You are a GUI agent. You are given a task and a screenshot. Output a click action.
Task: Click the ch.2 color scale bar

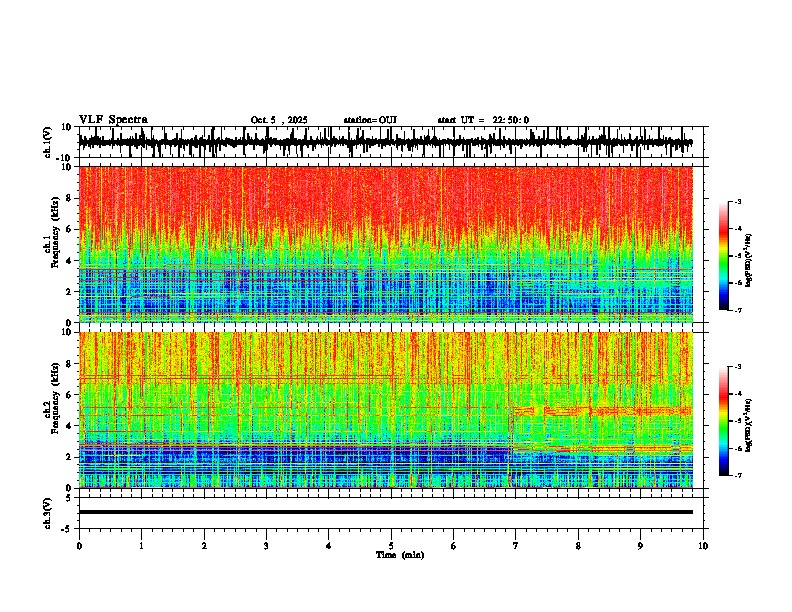coord(724,421)
